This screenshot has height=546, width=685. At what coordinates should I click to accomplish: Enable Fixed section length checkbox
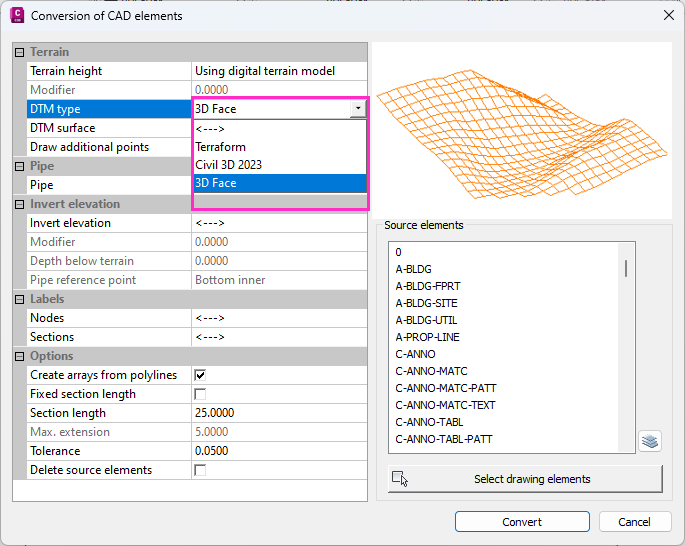200,394
